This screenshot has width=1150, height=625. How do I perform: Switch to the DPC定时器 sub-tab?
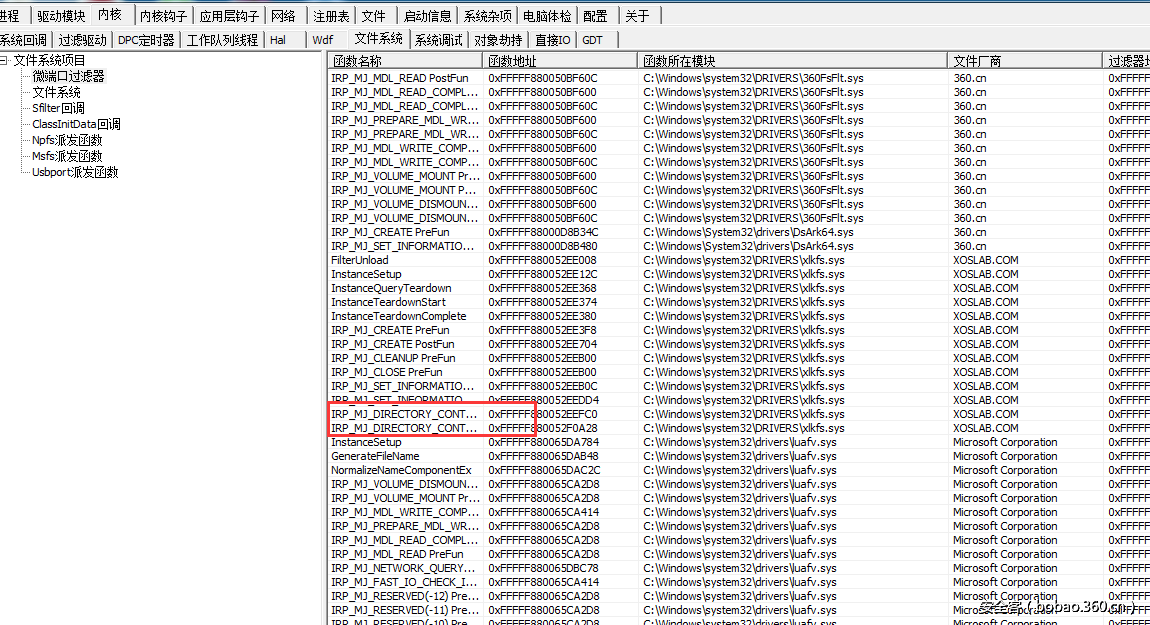146,40
